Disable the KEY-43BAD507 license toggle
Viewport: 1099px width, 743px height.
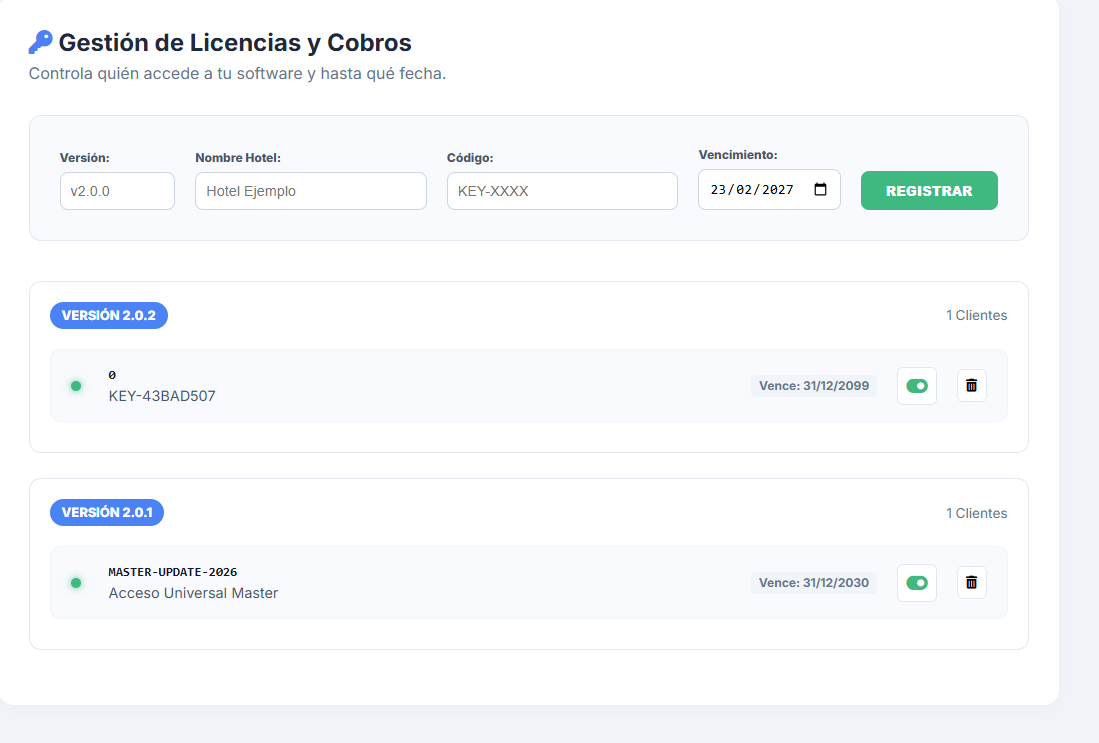pos(916,386)
